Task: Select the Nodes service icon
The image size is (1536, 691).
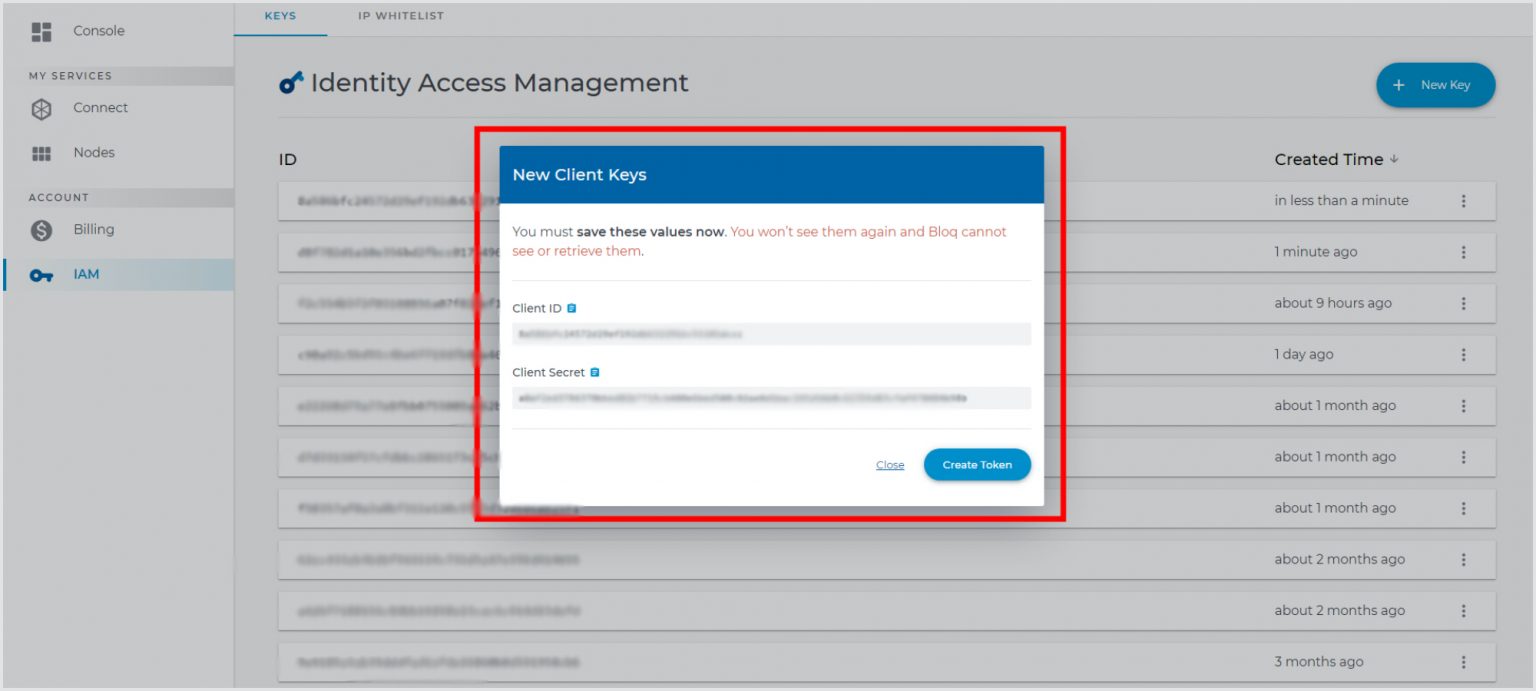Action: click(41, 152)
